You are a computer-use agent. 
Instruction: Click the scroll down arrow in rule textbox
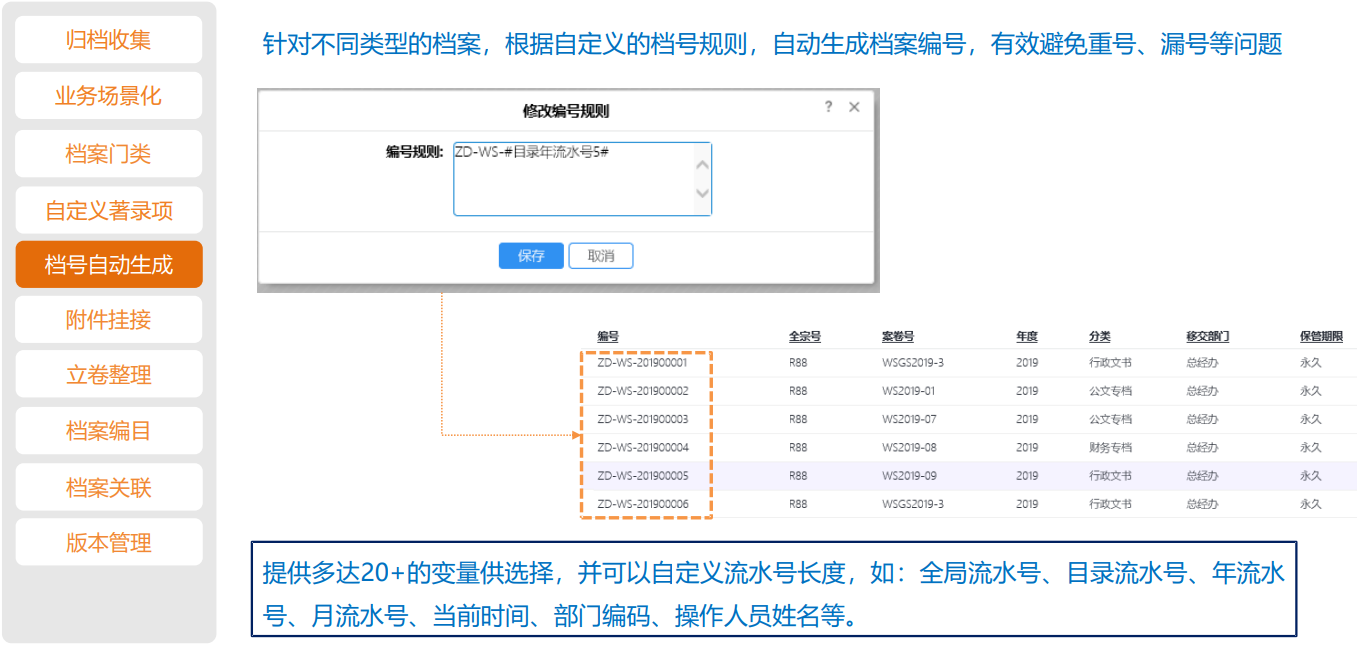click(x=702, y=194)
